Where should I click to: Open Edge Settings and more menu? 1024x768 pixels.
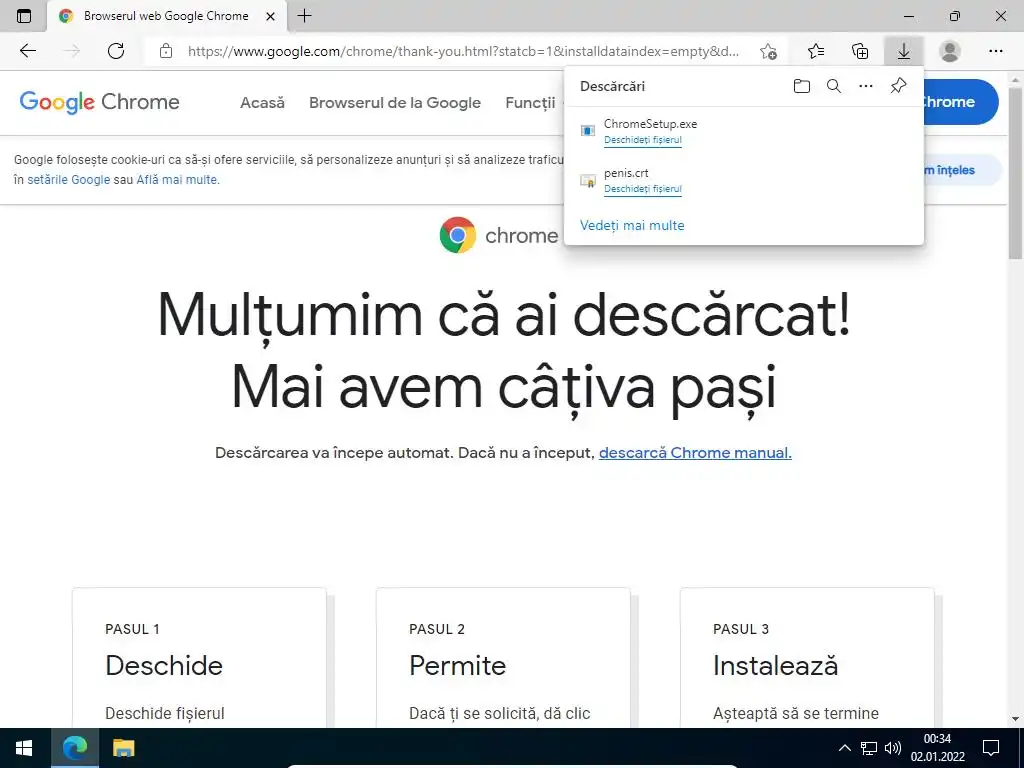[x=995, y=51]
